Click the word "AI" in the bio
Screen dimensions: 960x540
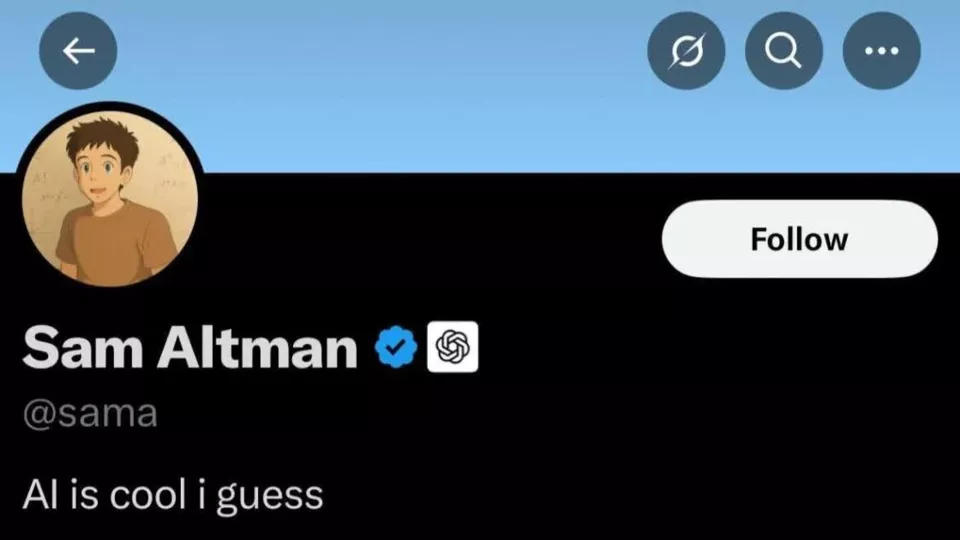[x=38, y=494]
